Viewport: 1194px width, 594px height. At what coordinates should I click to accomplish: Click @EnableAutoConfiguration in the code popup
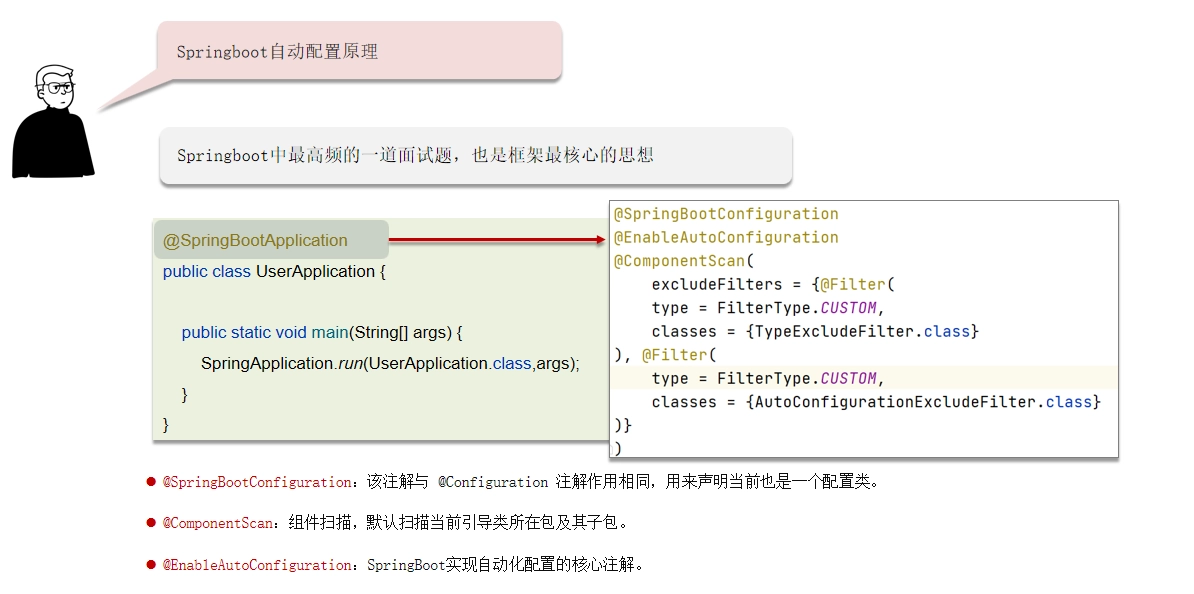pyautogui.click(x=726, y=238)
